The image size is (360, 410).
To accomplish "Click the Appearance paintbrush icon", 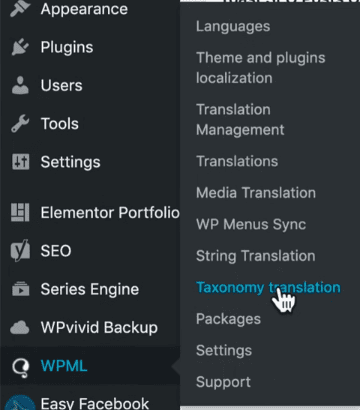I will point(20,9).
